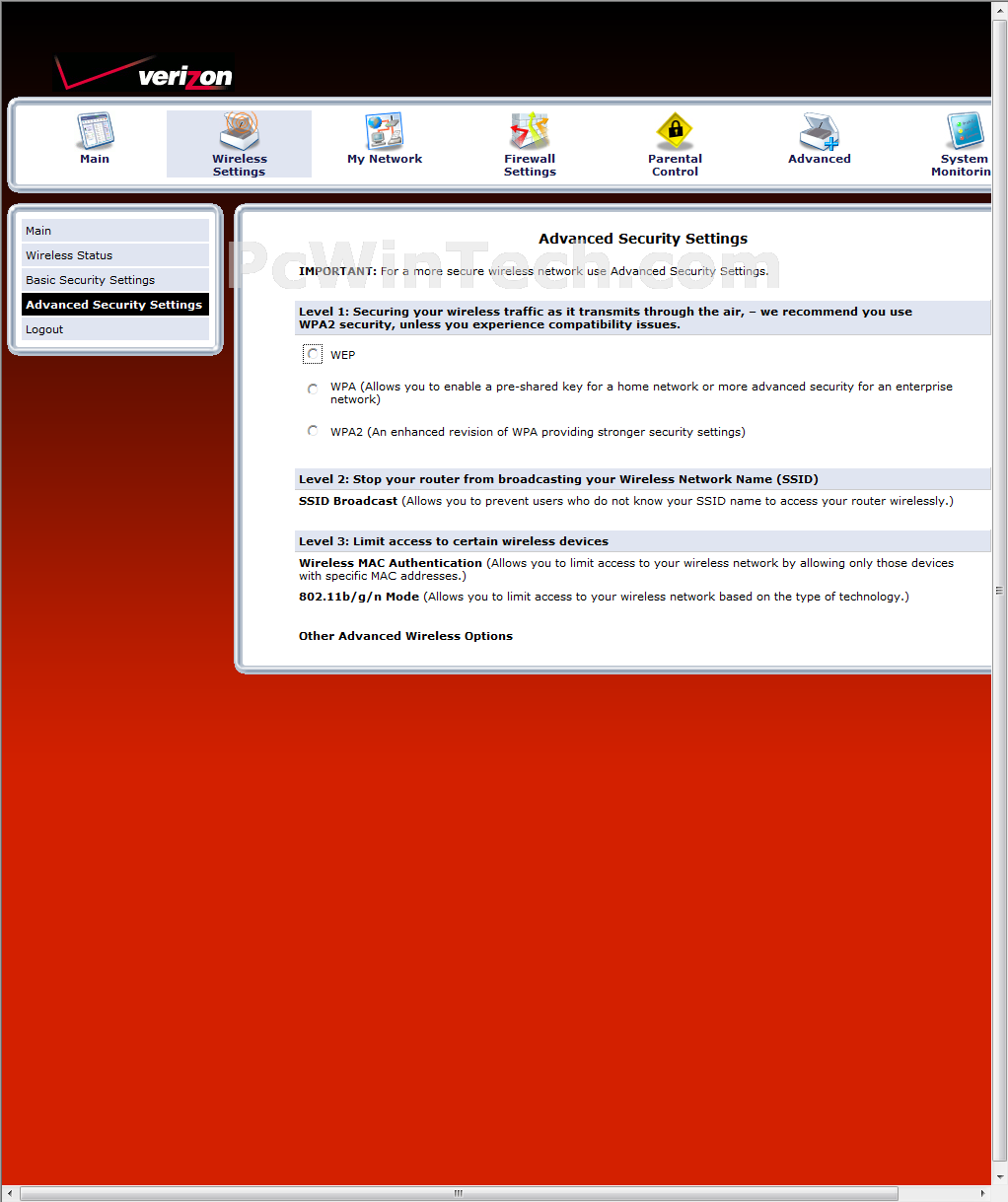Image resolution: width=1008 pixels, height=1202 pixels.
Task: Click the horizontal scrollbar thumb
Action: tap(459, 1193)
